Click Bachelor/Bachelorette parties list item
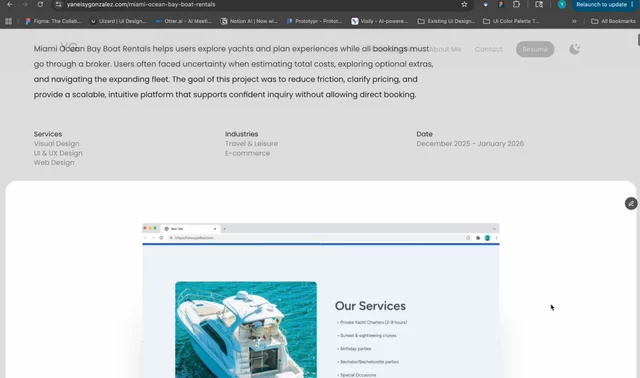640x378 pixels. pos(368,362)
